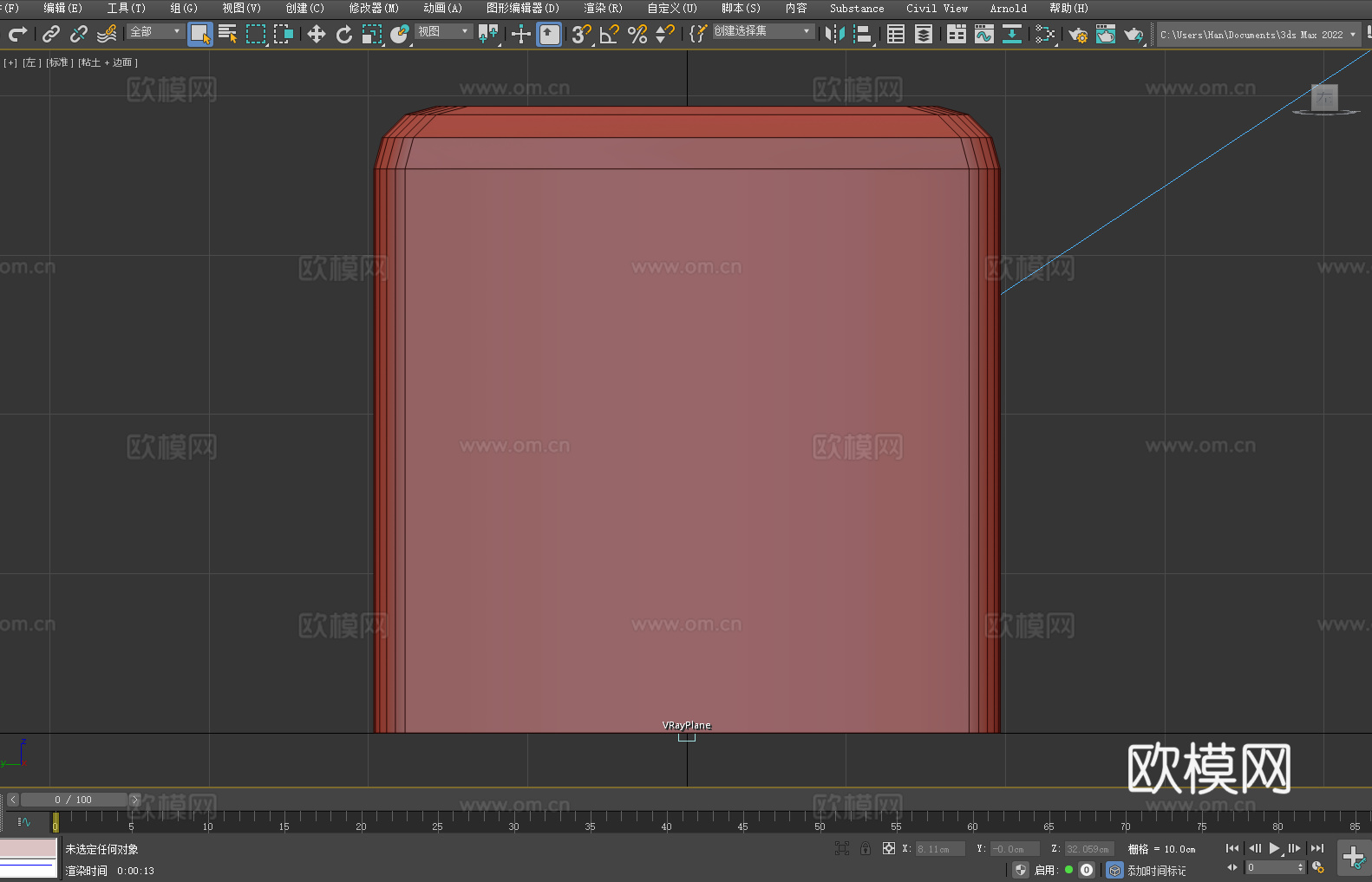Toggle Isolate Selection icon
The width and height of the screenshot is (1372, 882).
coord(842,848)
